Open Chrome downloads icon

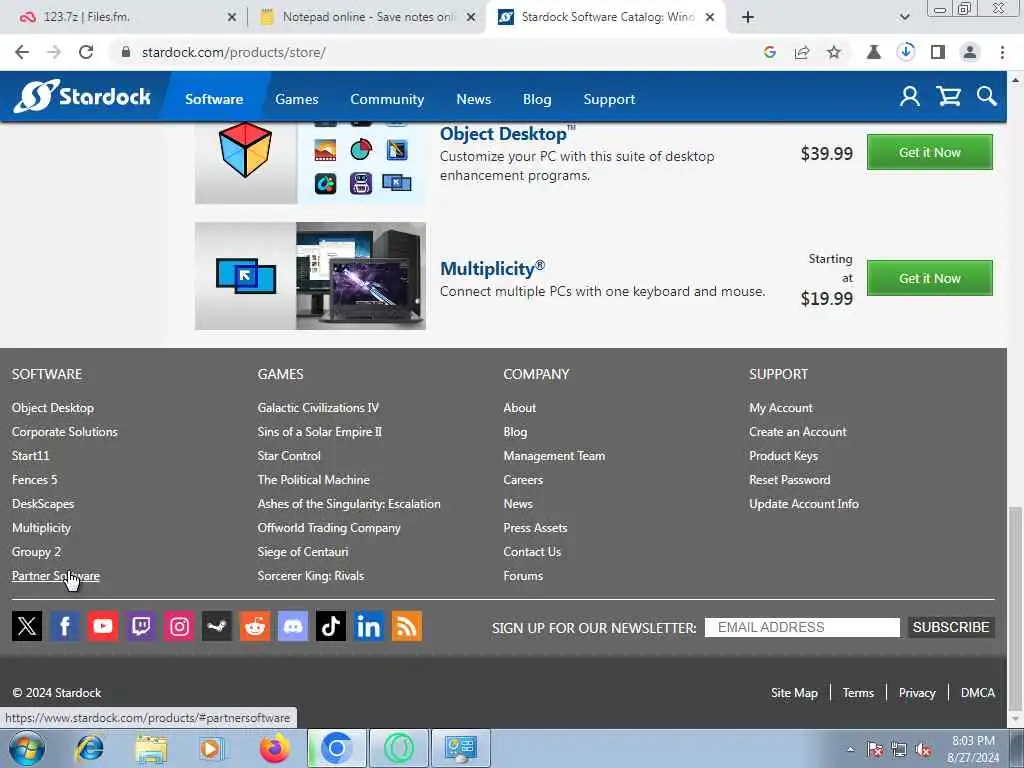pos(906,52)
